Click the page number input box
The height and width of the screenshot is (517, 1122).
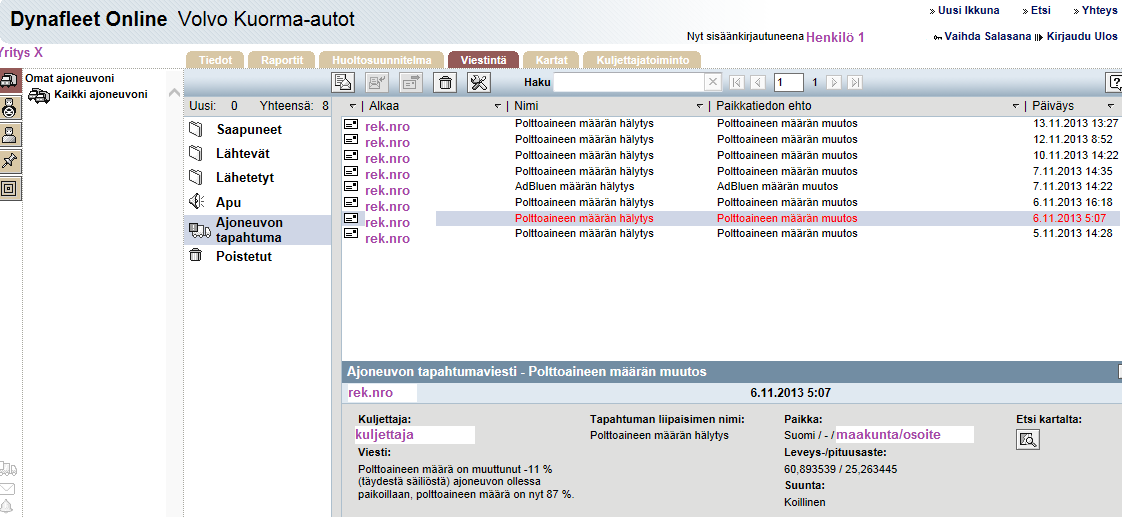789,82
